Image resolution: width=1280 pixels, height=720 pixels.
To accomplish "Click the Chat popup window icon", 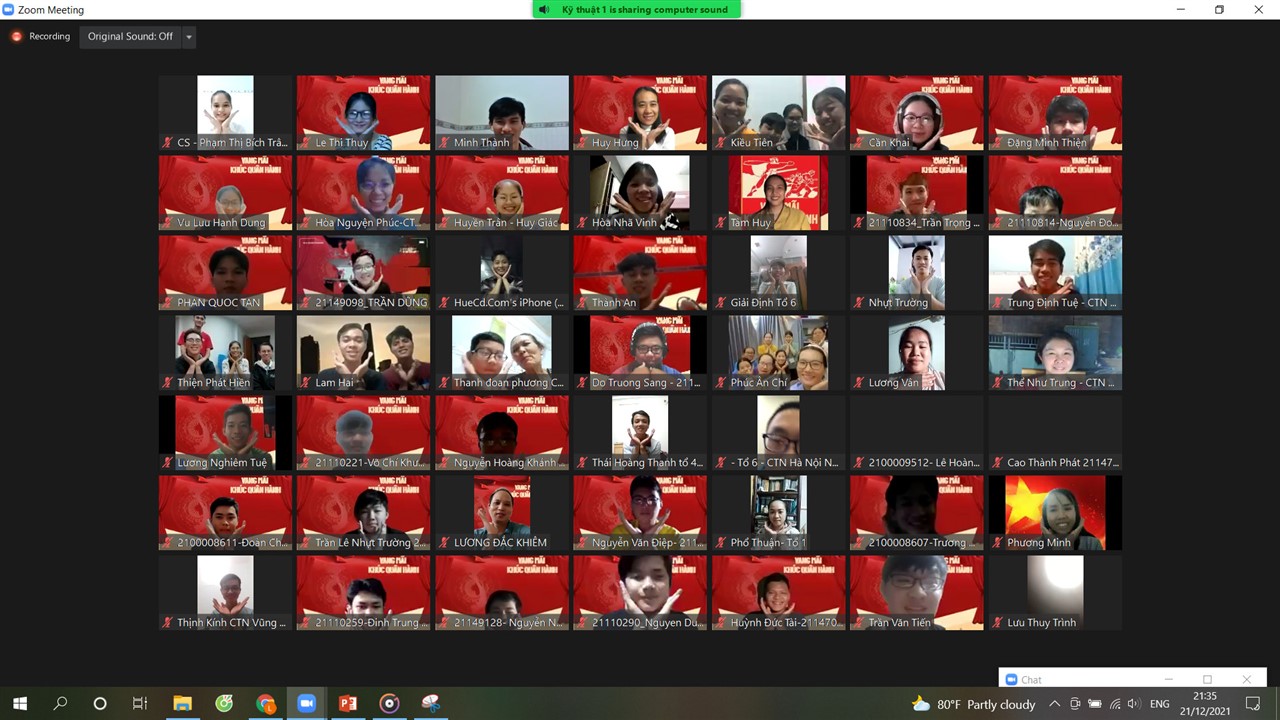I will 1011,680.
